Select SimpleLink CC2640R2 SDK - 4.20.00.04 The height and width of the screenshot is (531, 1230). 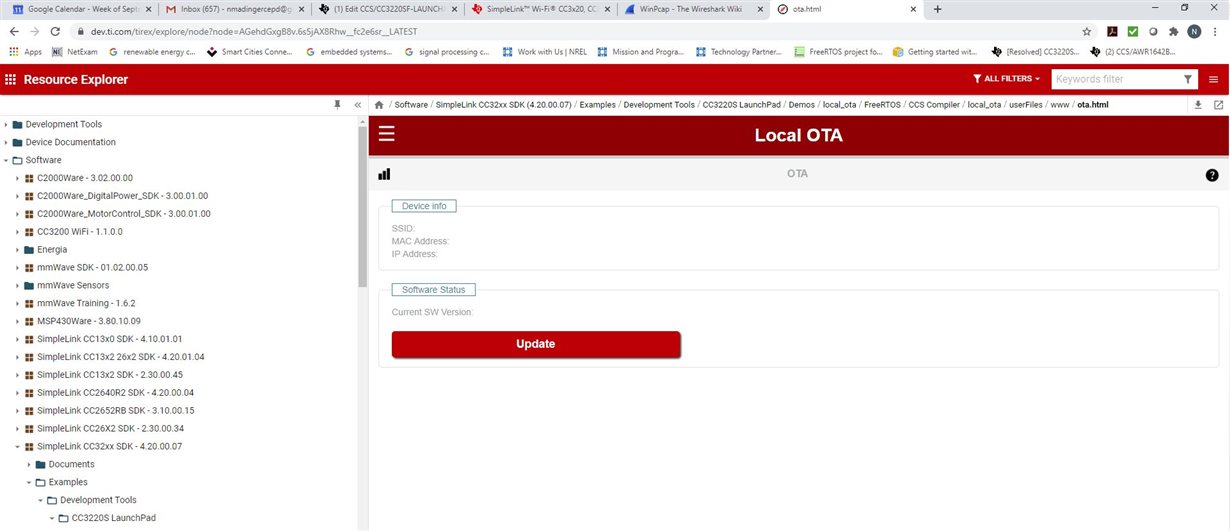(115, 393)
